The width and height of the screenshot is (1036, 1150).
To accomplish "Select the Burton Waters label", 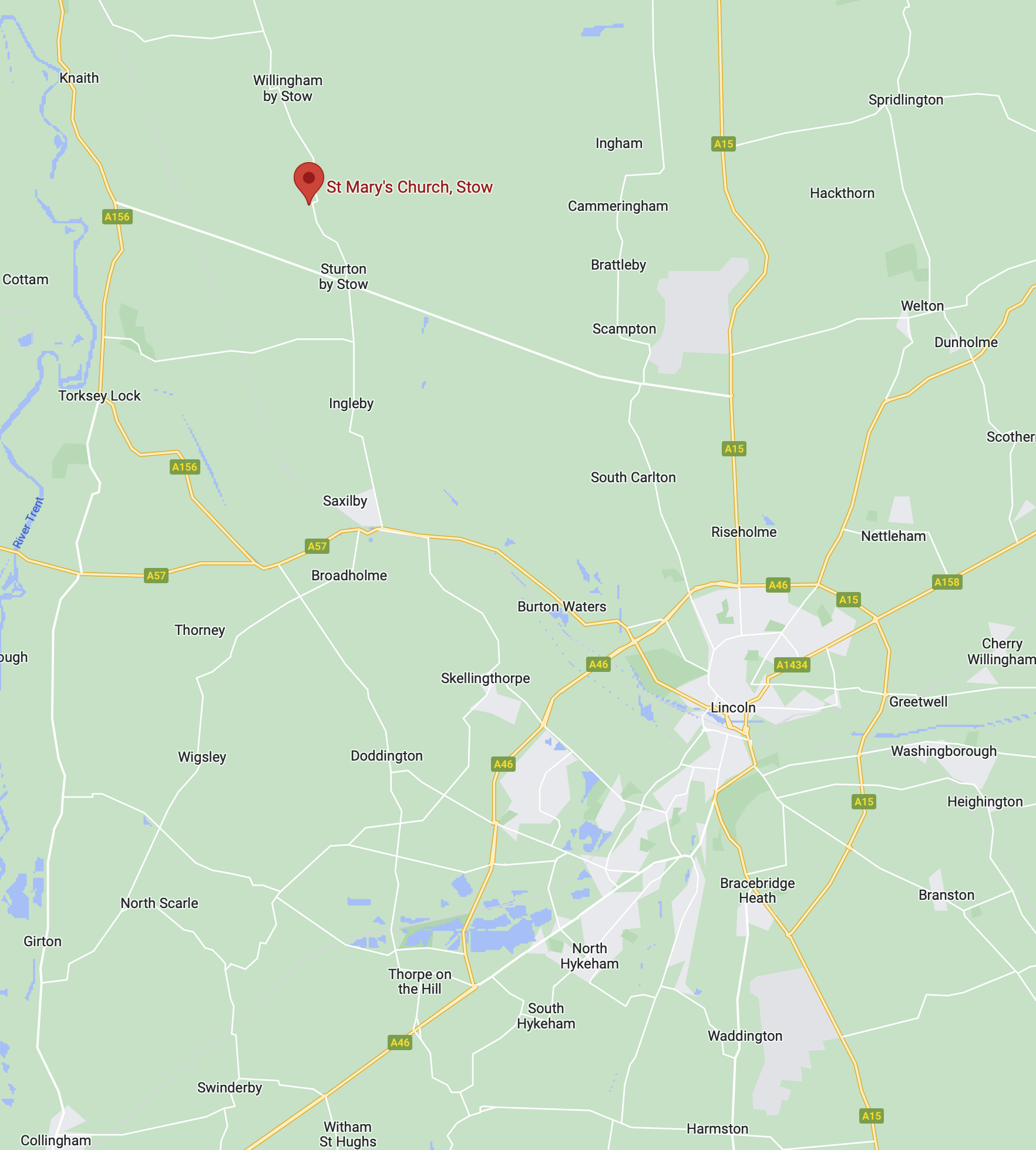I will [561, 606].
